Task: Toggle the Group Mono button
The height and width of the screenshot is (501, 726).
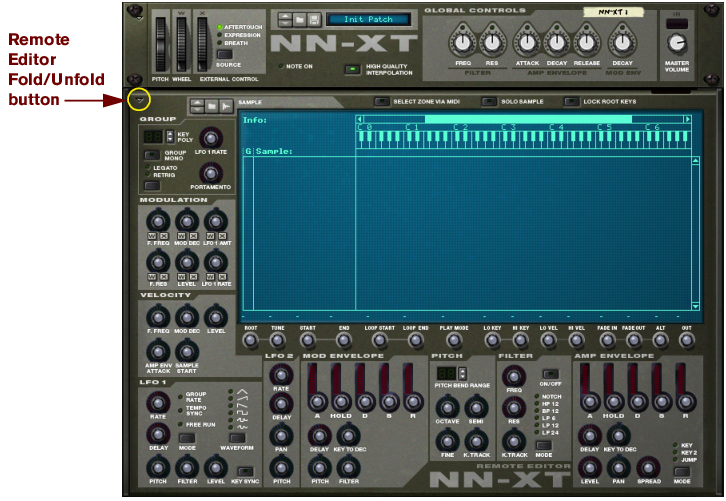Action: (152, 155)
